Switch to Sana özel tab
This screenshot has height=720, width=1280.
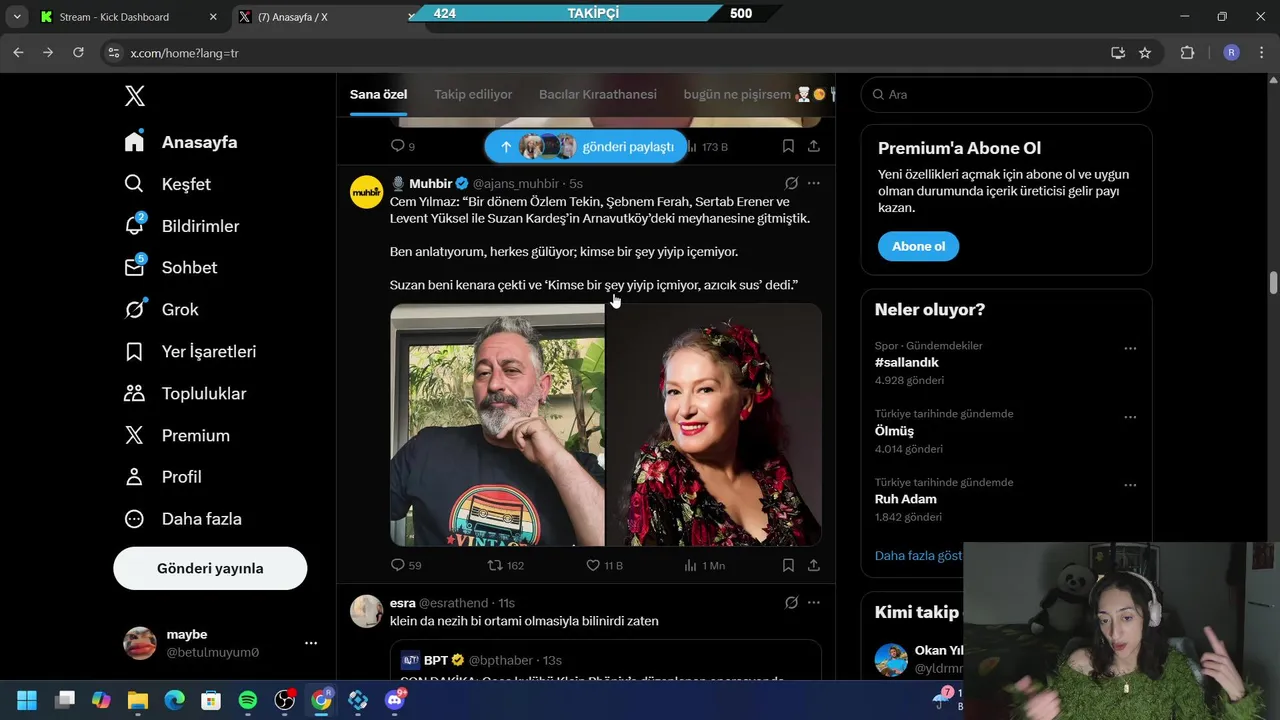click(x=378, y=94)
